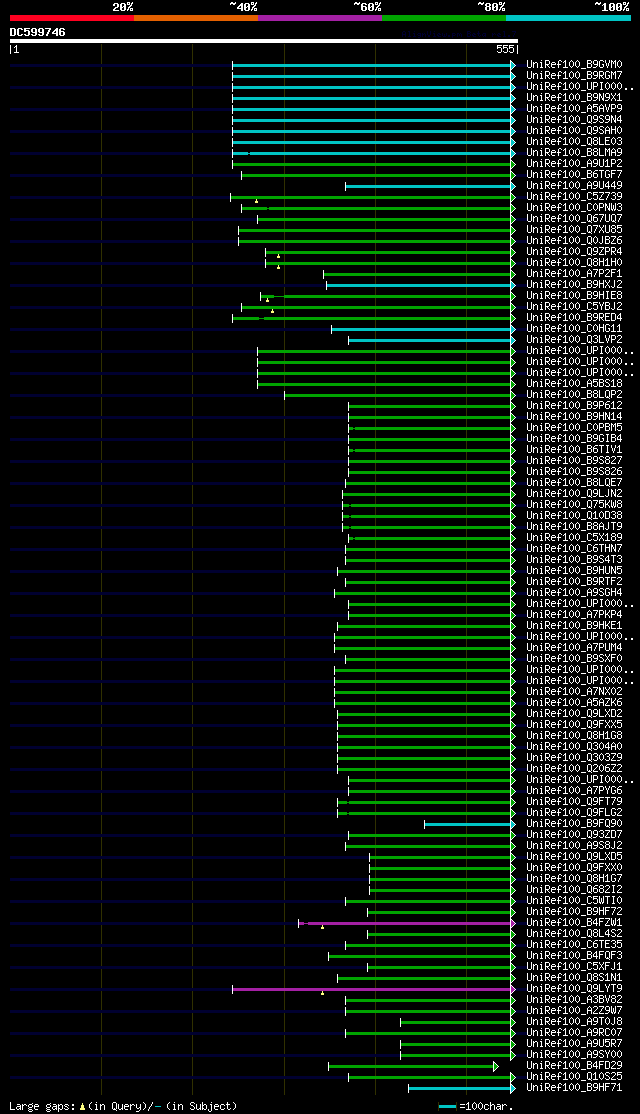This screenshot has width=640, height=1114.
Task: Click the UniRef100_Q0JBZ6 label
Action: tap(575, 242)
